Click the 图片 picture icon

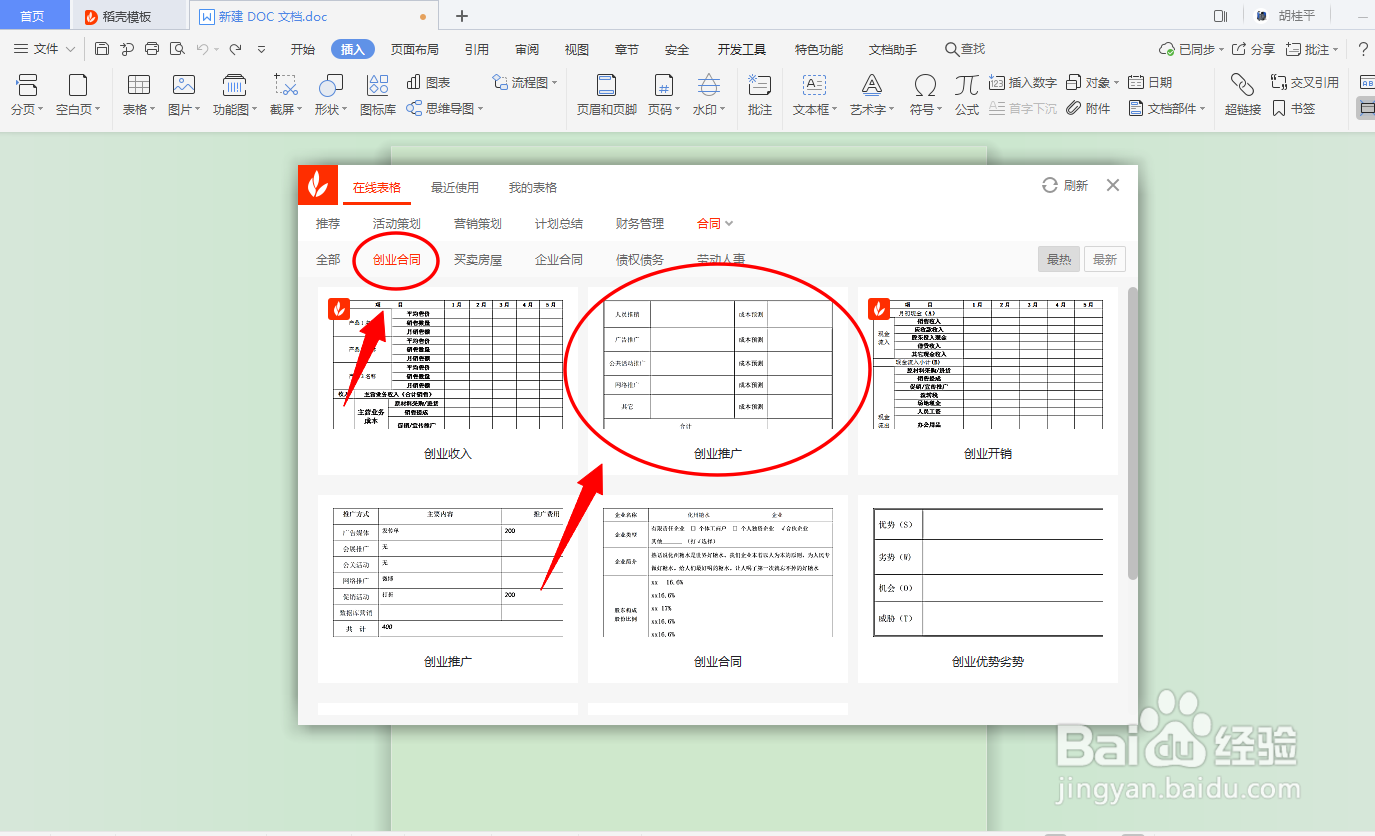(x=184, y=85)
